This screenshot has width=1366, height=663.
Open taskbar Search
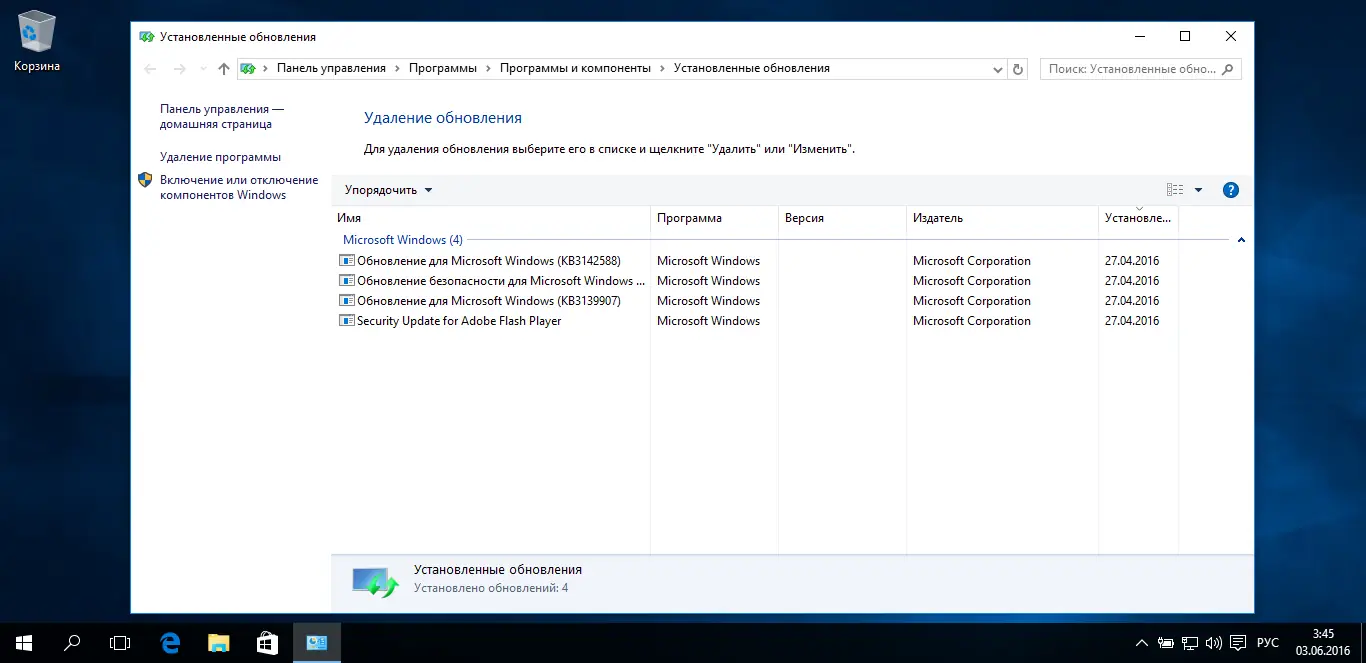click(x=72, y=643)
